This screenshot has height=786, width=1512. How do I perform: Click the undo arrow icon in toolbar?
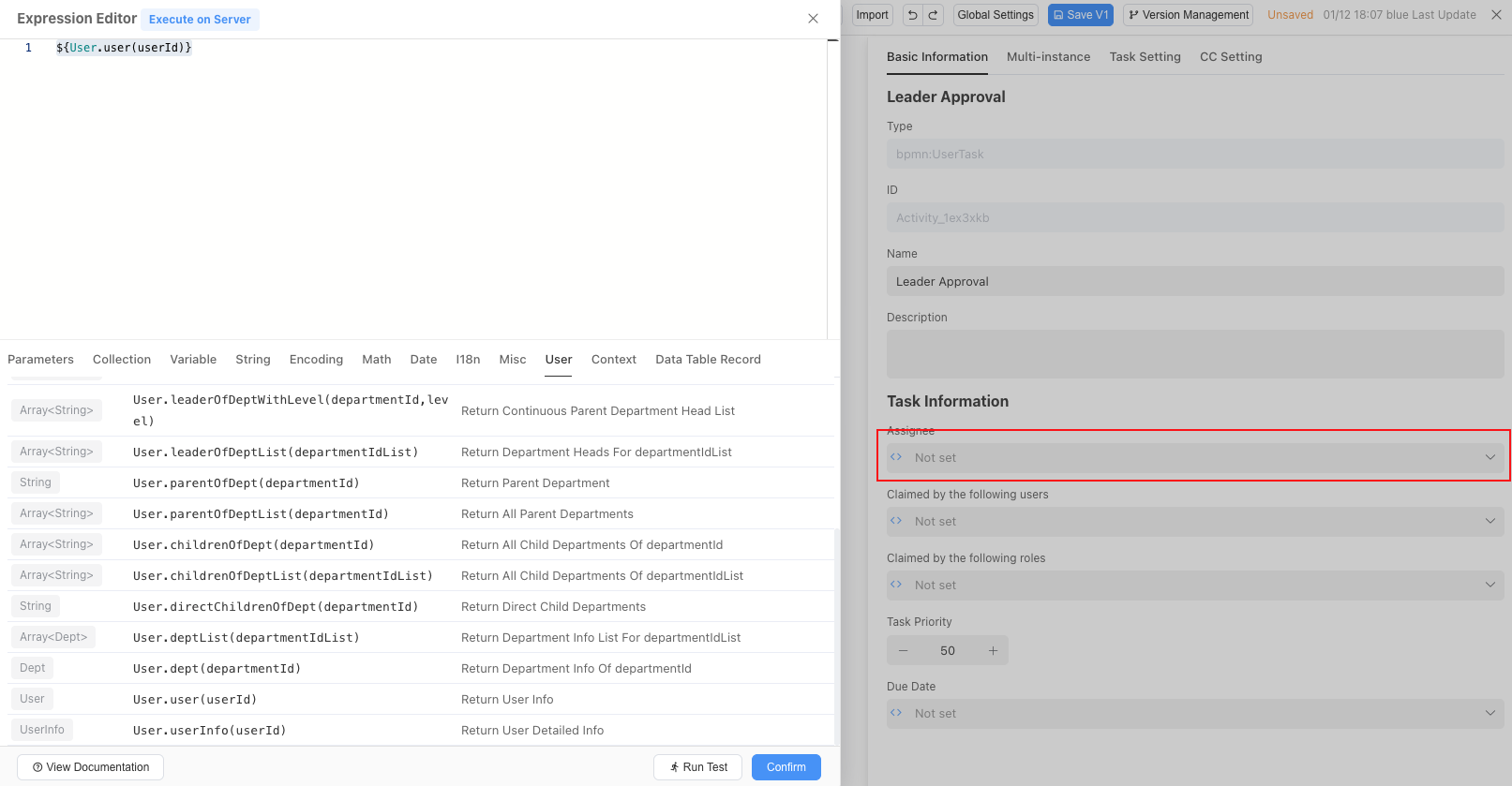[912, 15]
